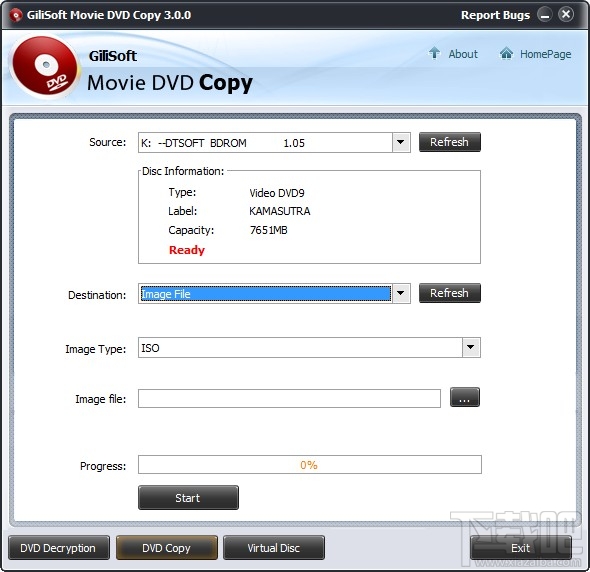This screenshot has width=590, height=572.
Task: Select the Source combo box field
Action: (x=274, y=142)
